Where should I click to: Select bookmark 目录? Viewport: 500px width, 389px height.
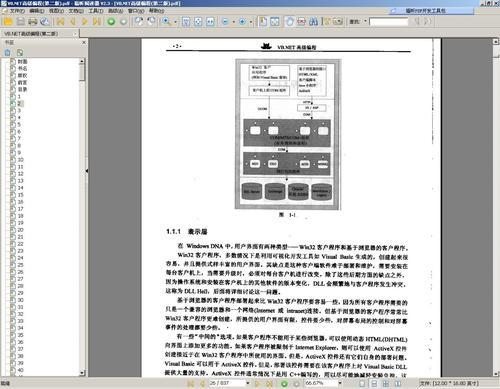(x=22, y=89)
